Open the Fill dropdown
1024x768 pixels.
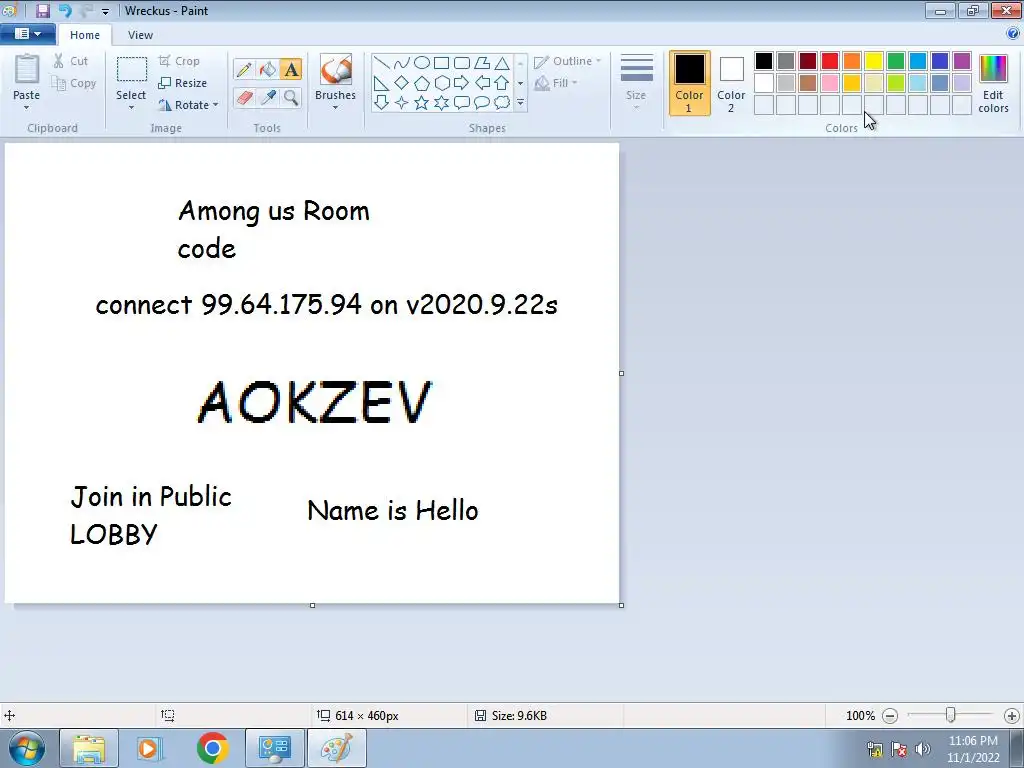(556, 83)
